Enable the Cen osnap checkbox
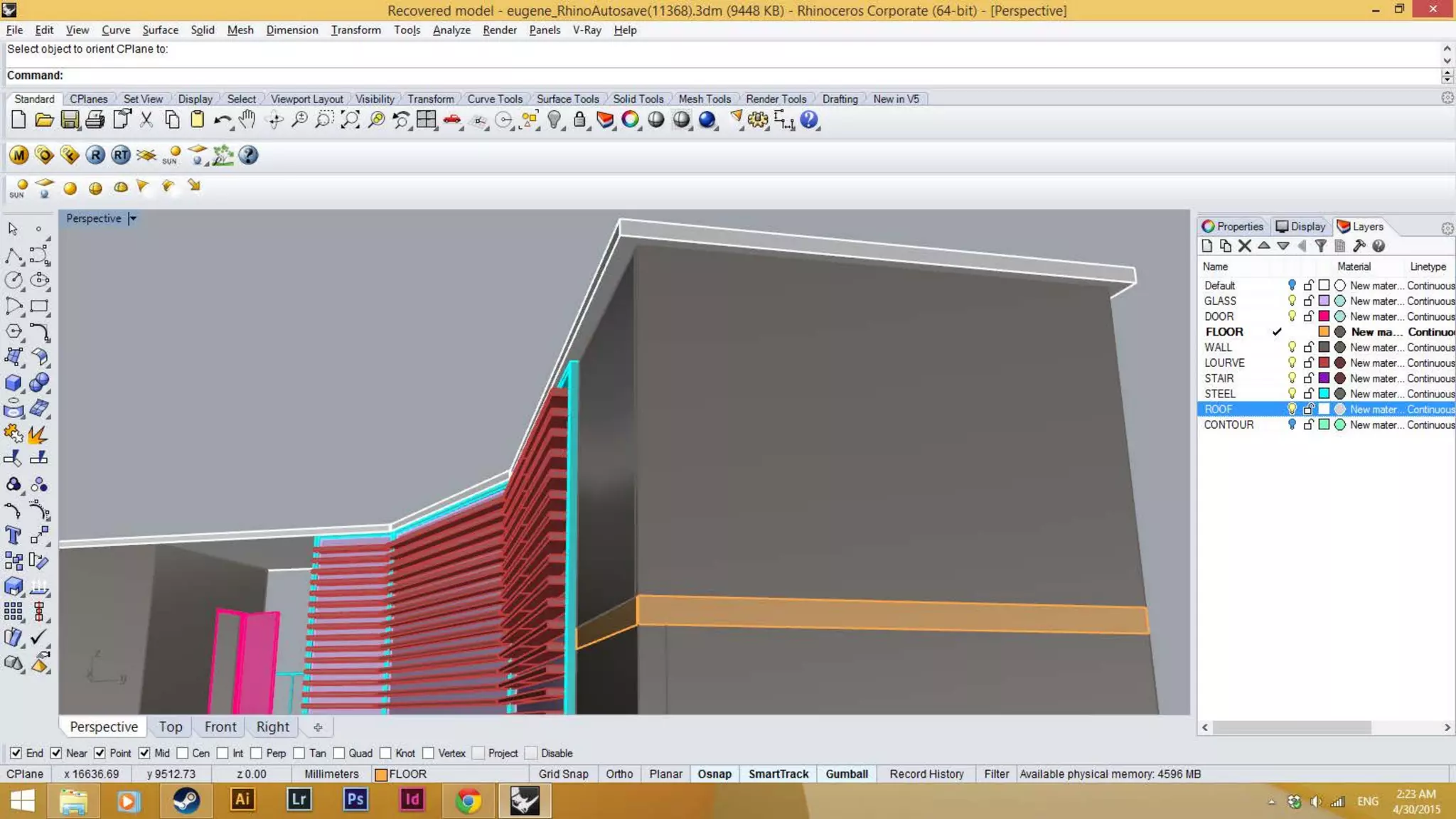1456x819 pixels. pyautogui.click(x=183, y=753)
